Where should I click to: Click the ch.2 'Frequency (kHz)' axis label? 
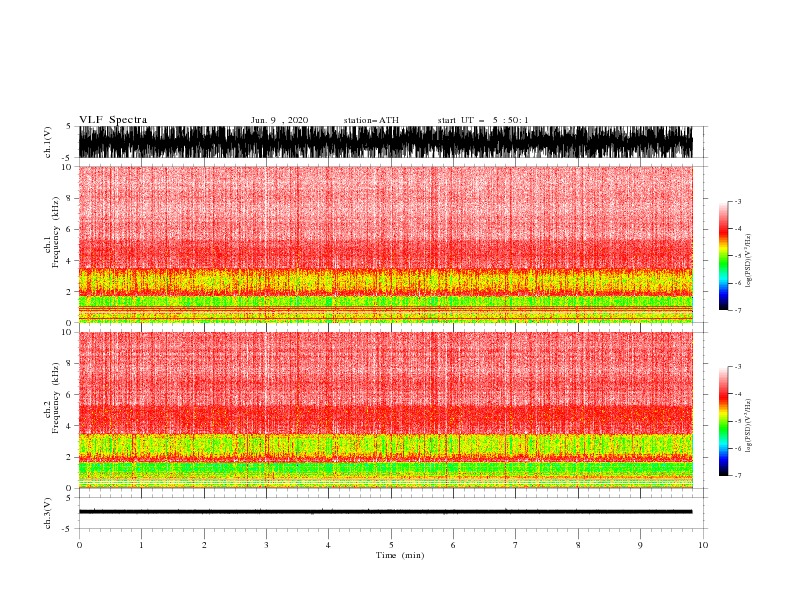coord(56,397)
